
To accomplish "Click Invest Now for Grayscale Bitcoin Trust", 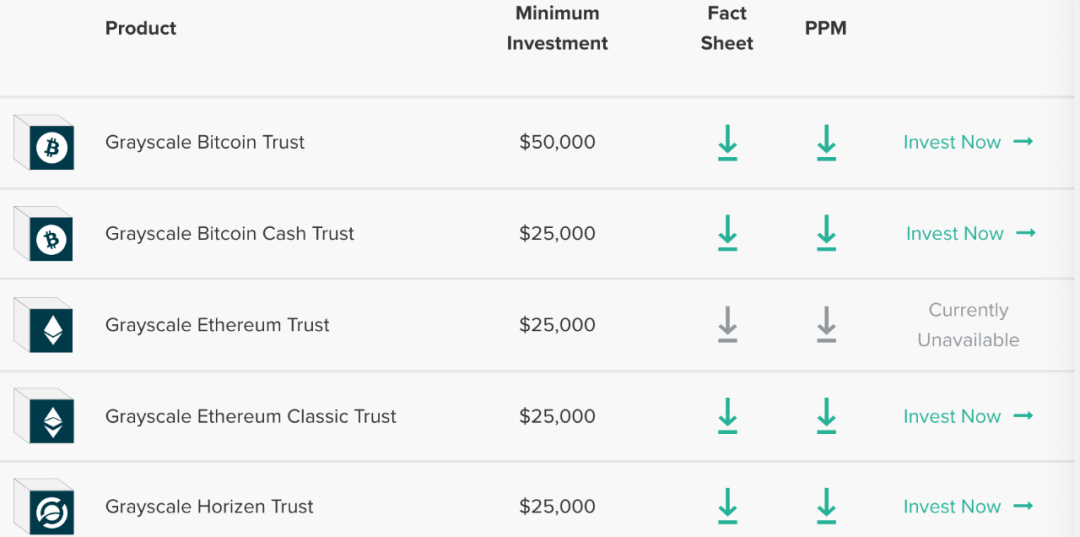I will coord(967,142).
